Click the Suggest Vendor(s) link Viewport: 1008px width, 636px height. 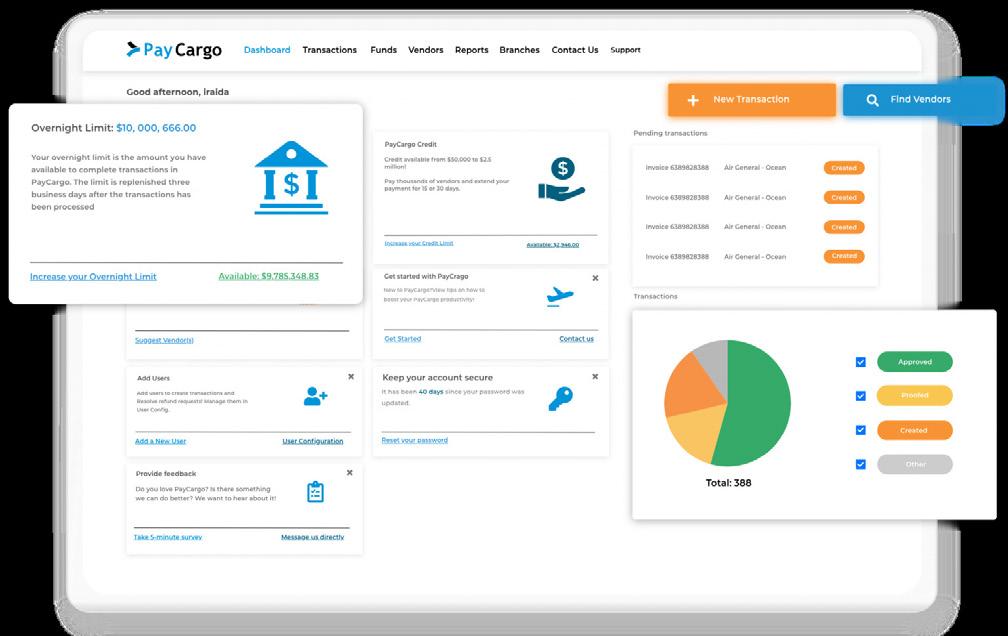click(164, 340)
